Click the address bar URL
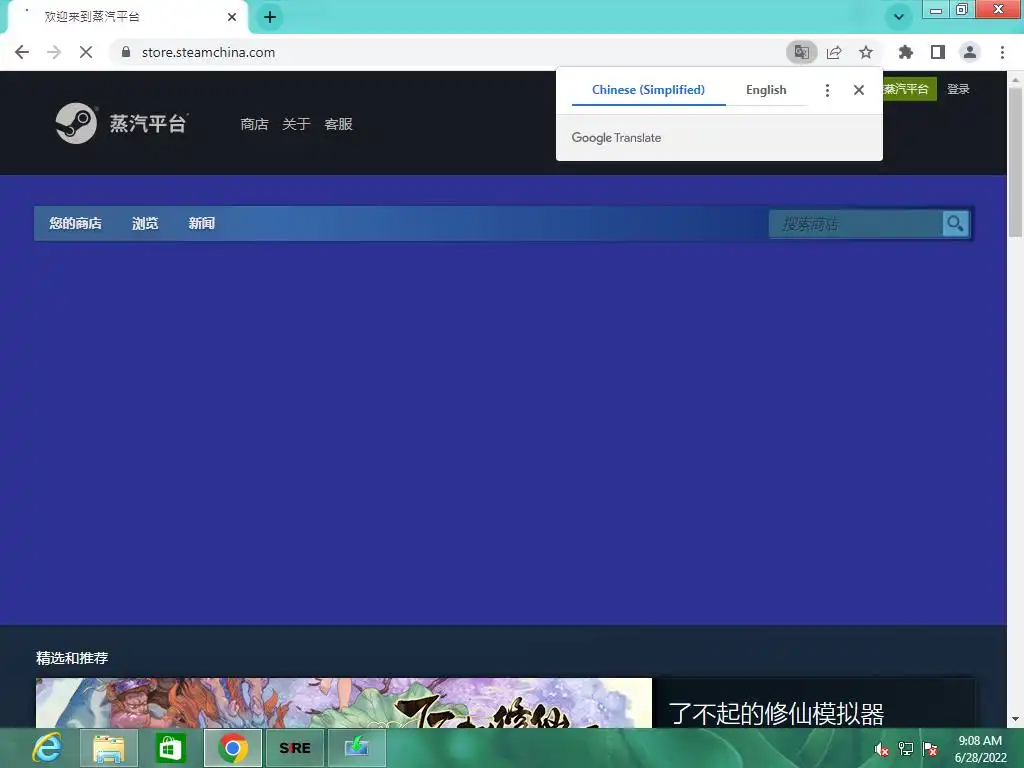 click(208, 52)
